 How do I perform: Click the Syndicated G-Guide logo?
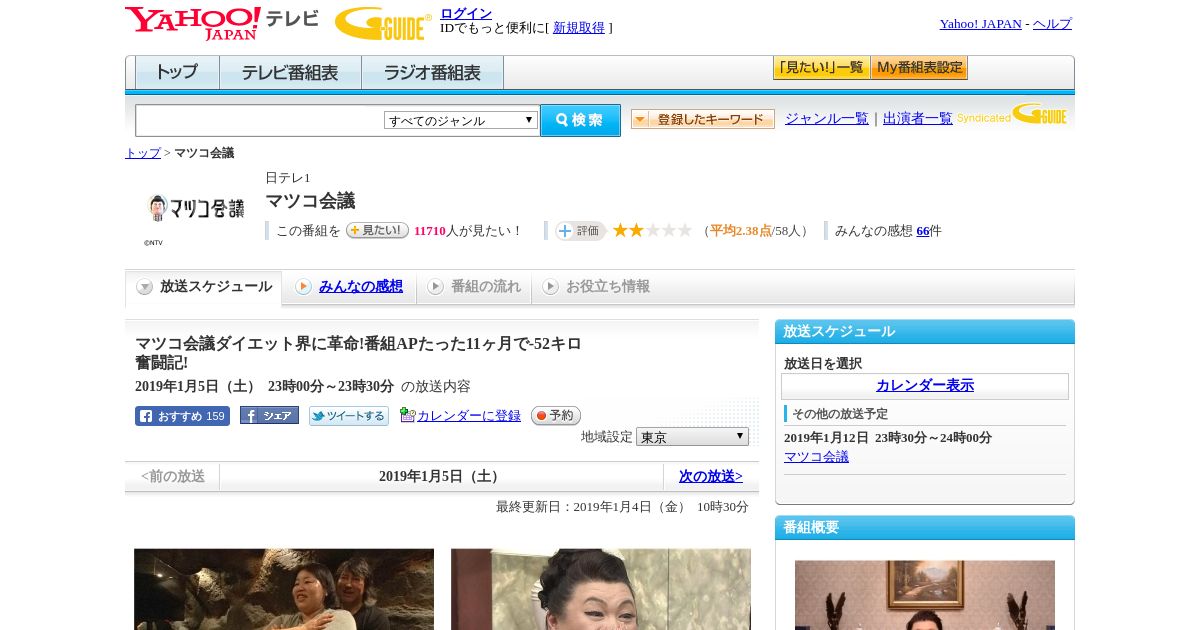click(1012, 114)
